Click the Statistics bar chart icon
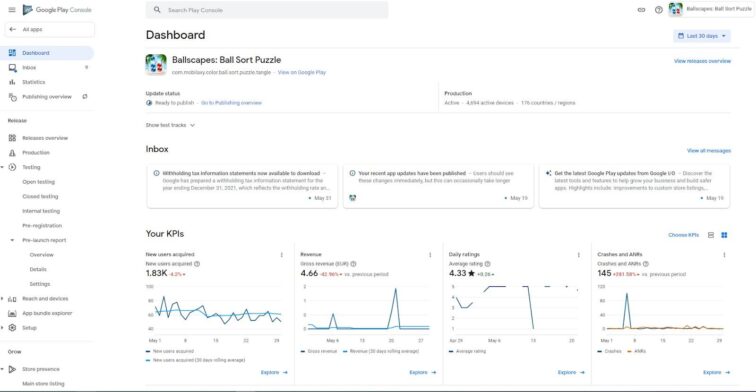The width and height of the screenshot is (756, 392). (13, 82)
